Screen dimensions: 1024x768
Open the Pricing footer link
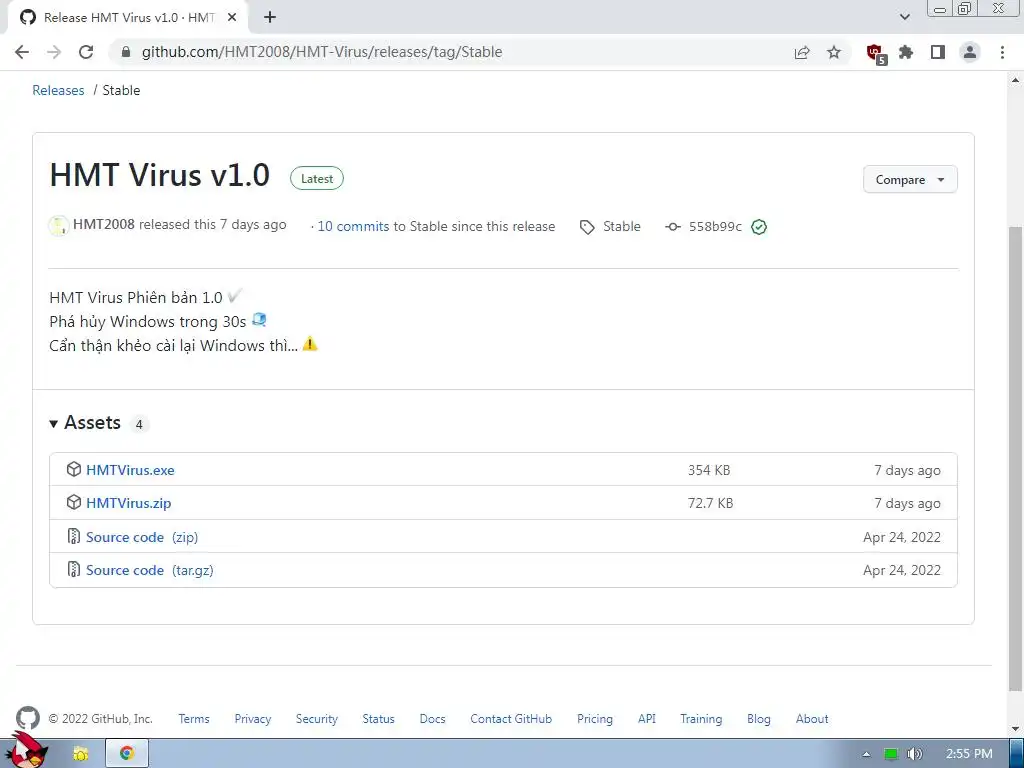(595, 718)
